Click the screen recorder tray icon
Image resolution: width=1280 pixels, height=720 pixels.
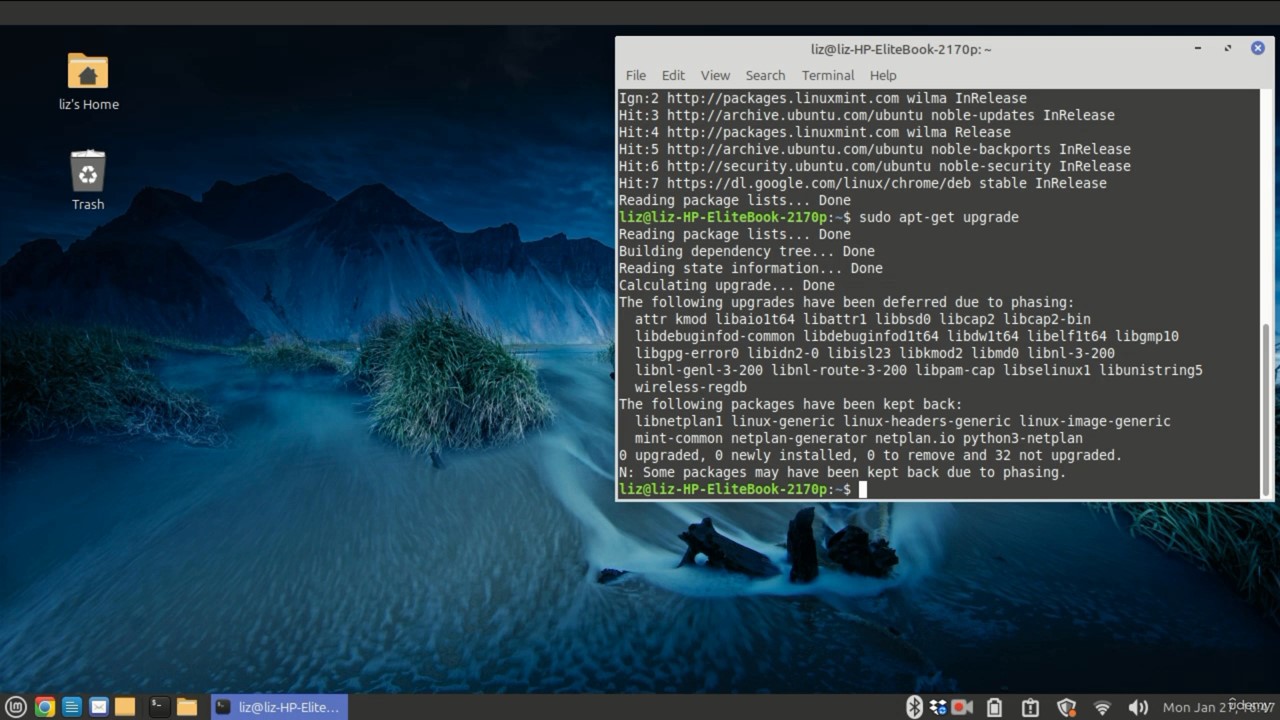[x=962, y=707]
